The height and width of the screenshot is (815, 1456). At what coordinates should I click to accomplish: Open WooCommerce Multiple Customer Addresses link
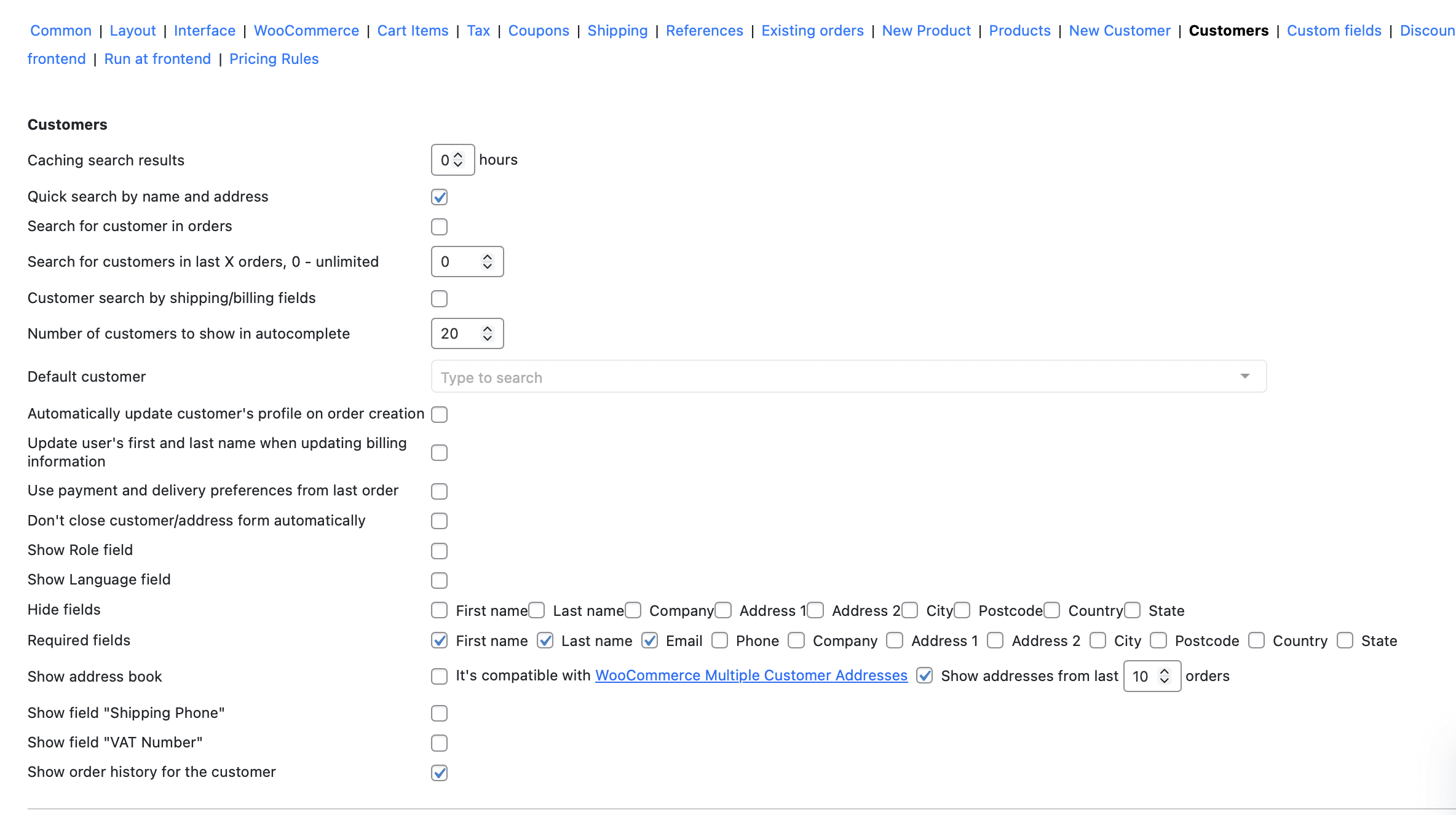(x=751, y=675)
